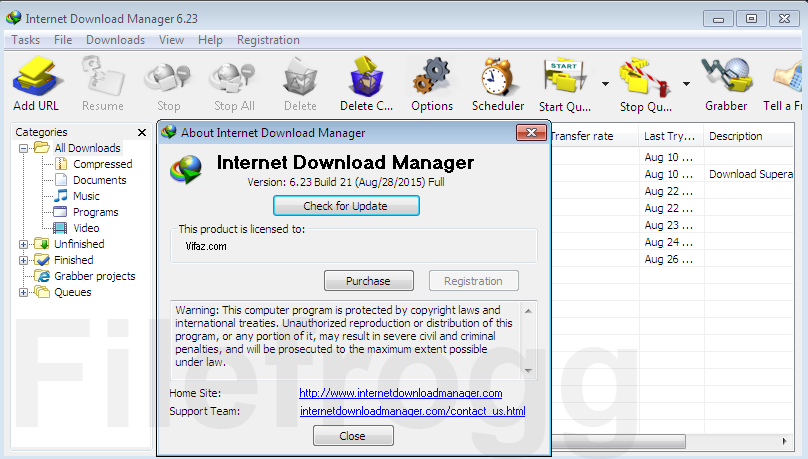Sort by the Last Try column header

click(671, 136)
